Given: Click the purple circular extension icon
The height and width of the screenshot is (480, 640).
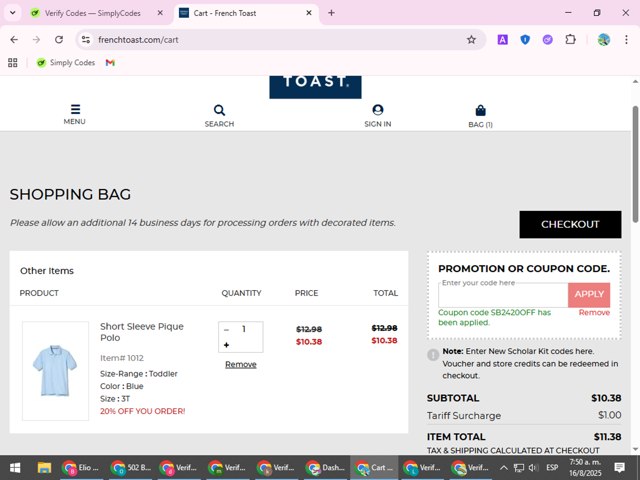Looking at the screenshot, I should pos(547,40).
